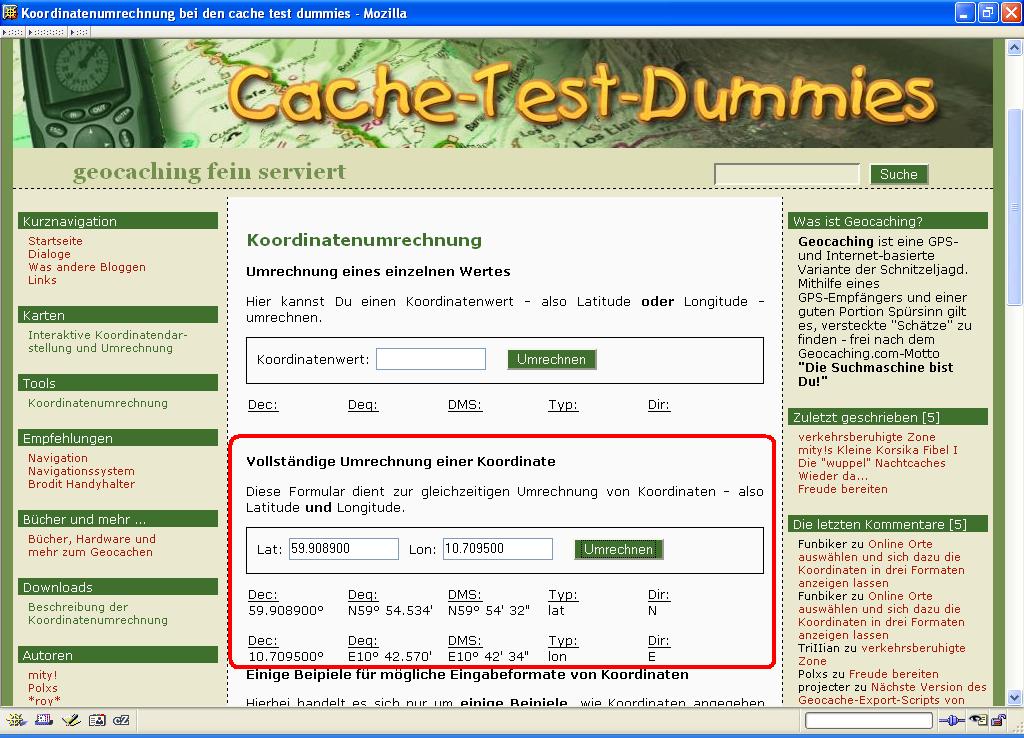The width and height of the screenshot is (1024, 738).
Task: Click the Was ist Geocaching? header
Action: coord(888,221)
